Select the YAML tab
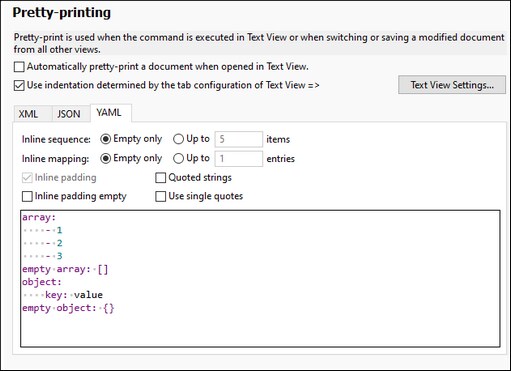 [109, 113]
